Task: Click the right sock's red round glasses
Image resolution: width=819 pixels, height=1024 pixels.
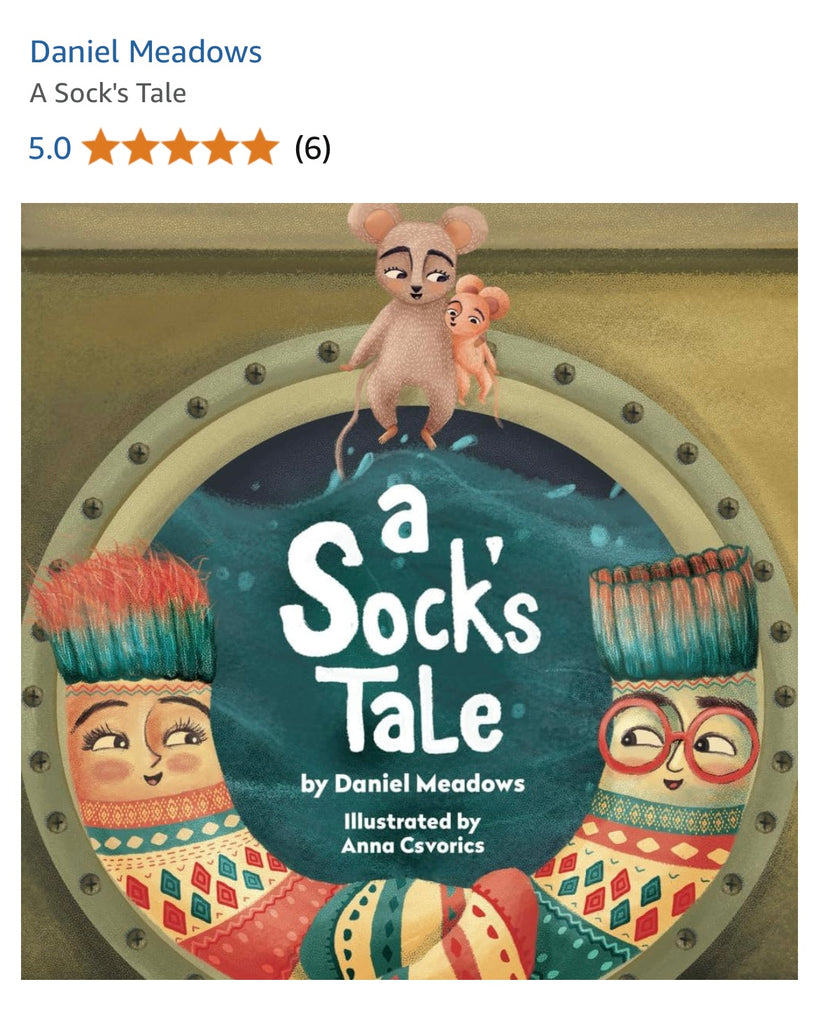Action: tap(679, 739)
